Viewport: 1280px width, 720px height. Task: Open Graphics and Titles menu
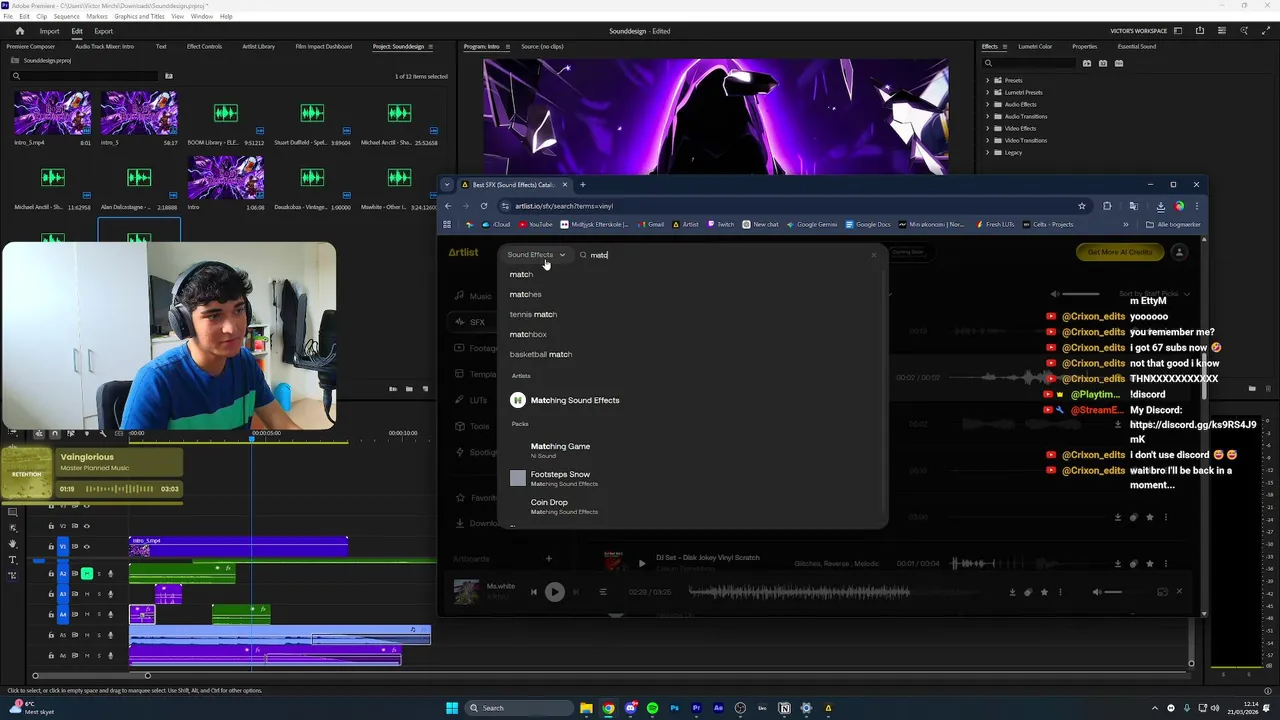pos(139,16)
